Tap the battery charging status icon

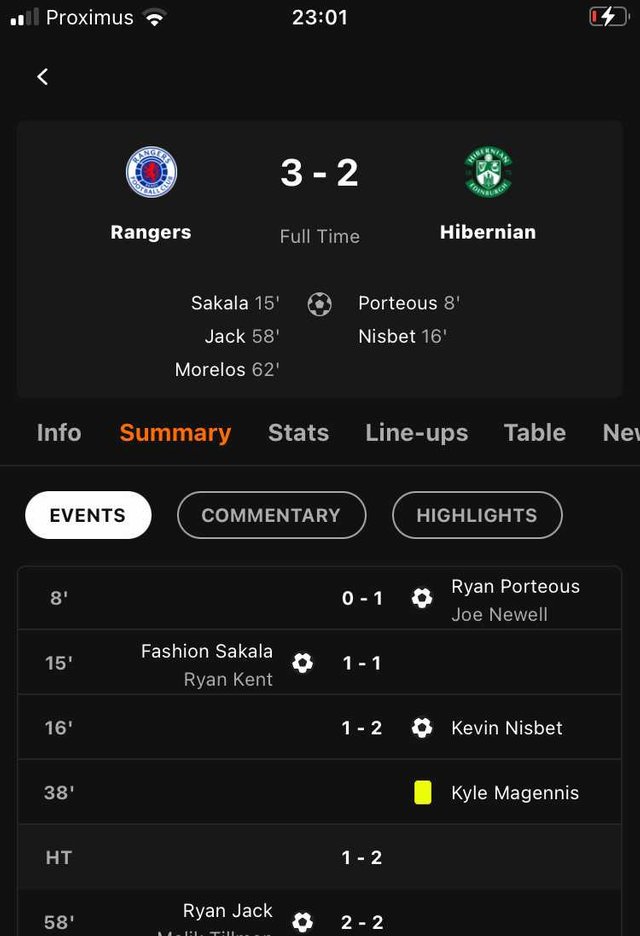pyautogui.click(x=609, y=17)
